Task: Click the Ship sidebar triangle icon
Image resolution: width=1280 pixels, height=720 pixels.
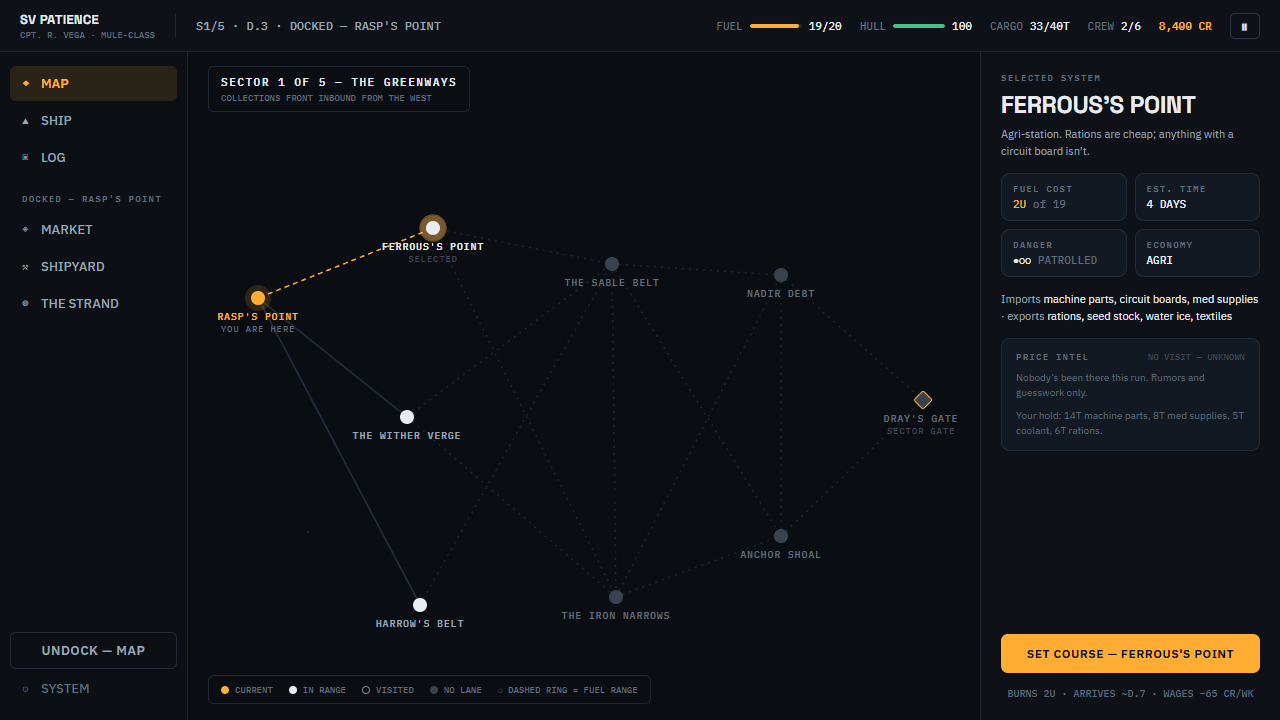Action: pyautogui.click(x=26, y=120)
